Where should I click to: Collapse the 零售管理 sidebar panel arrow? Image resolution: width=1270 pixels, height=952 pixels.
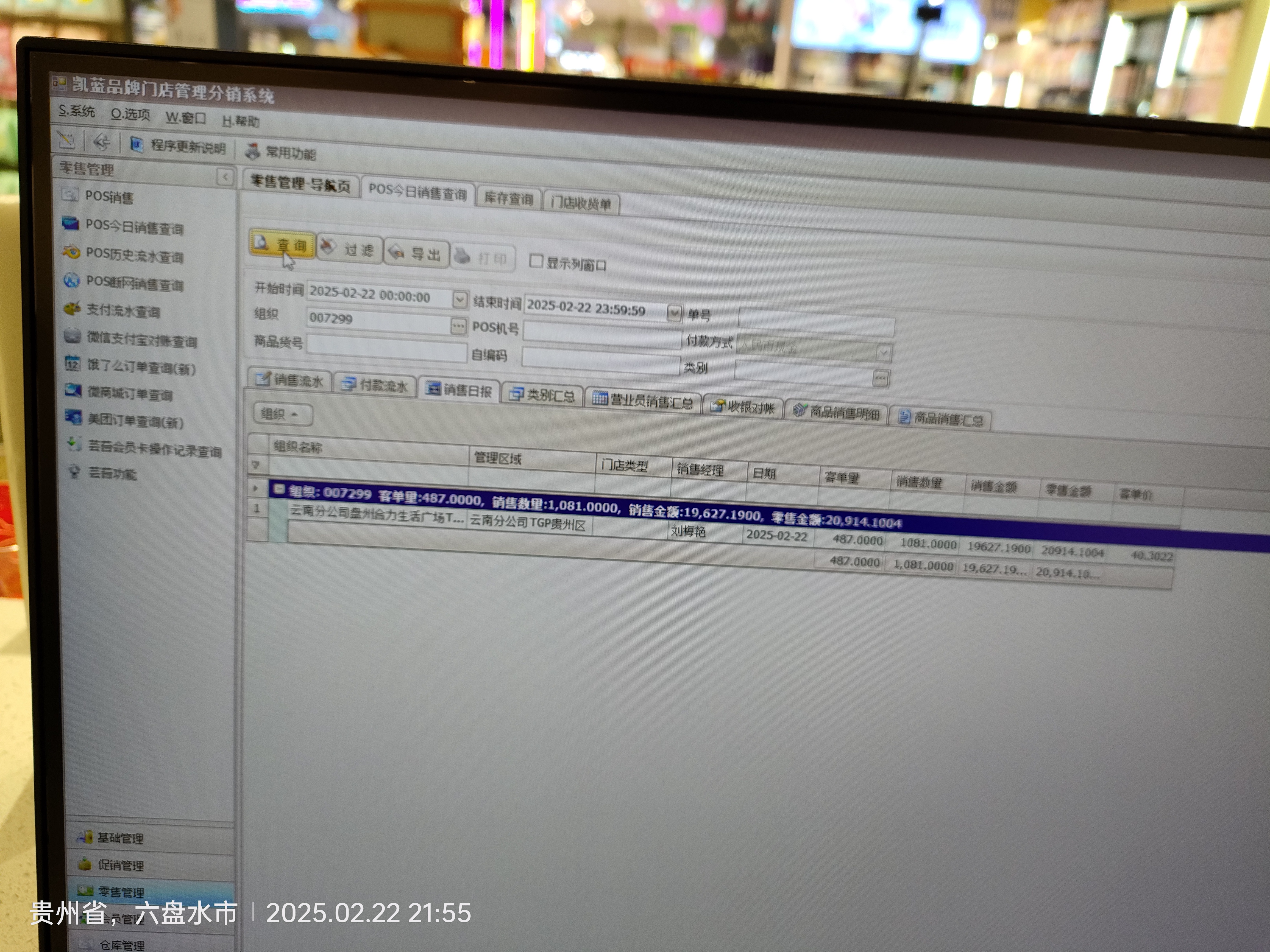[x=225, y=177]
